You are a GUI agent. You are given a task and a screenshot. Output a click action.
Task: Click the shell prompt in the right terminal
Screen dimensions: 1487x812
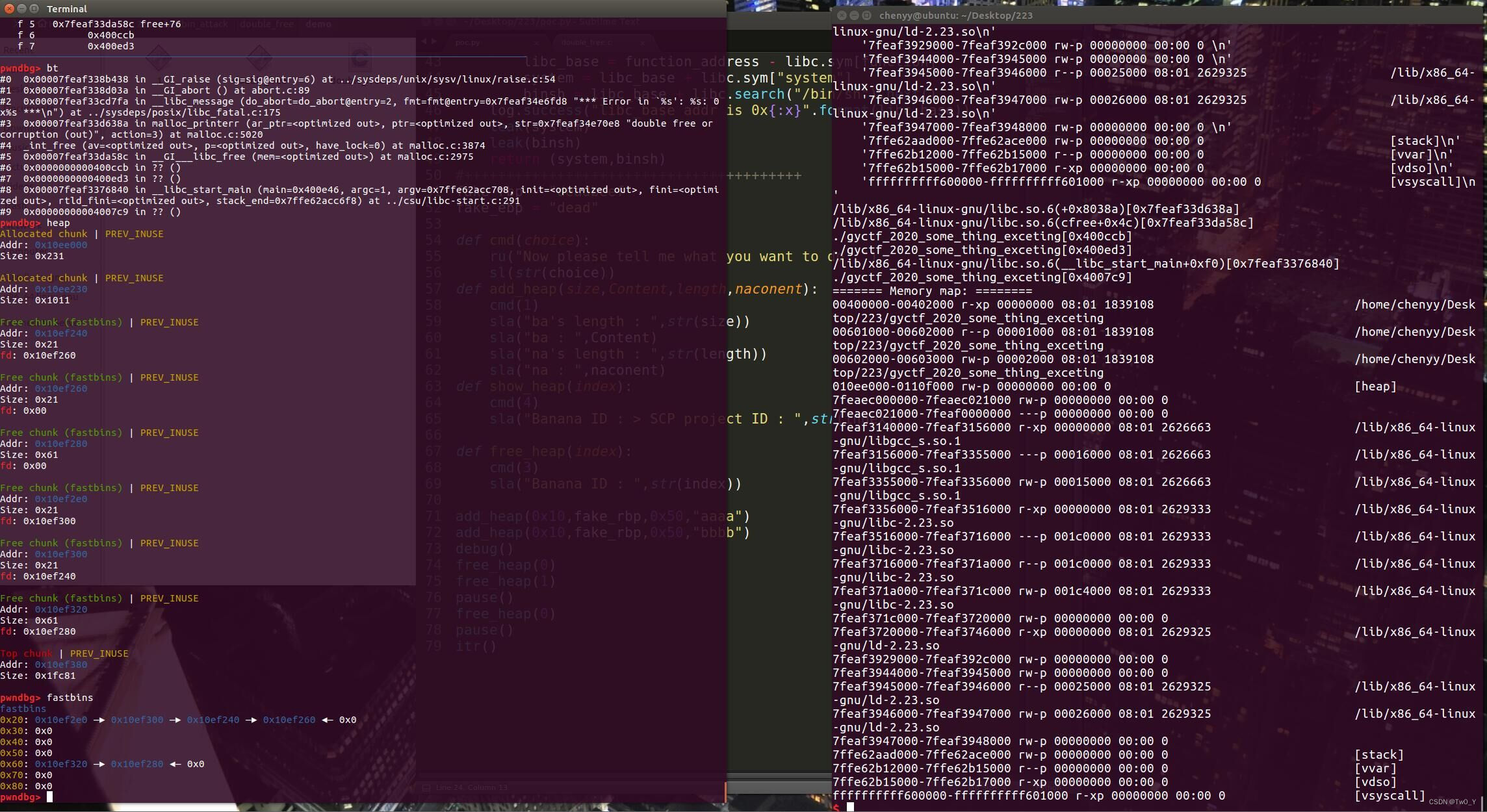point(838,807)
